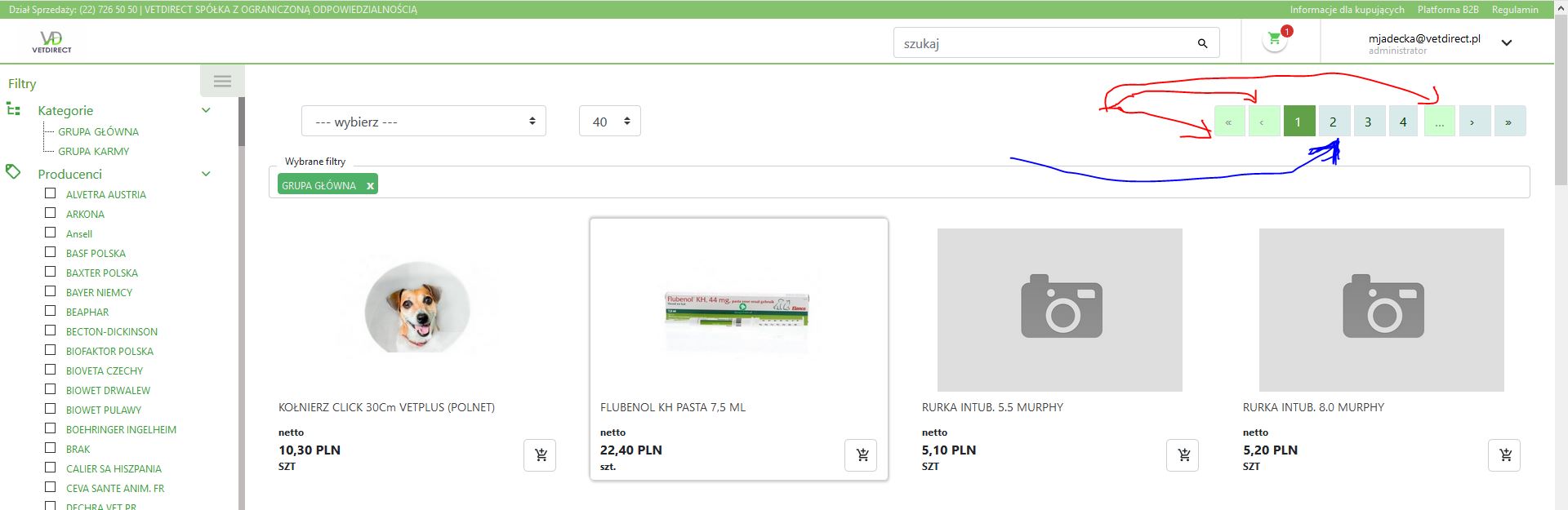Screen dimensions: 1568x510
Task: Add RURKA INTUB. 8.0 MURPHY to cart
Action: (1504, 455)
